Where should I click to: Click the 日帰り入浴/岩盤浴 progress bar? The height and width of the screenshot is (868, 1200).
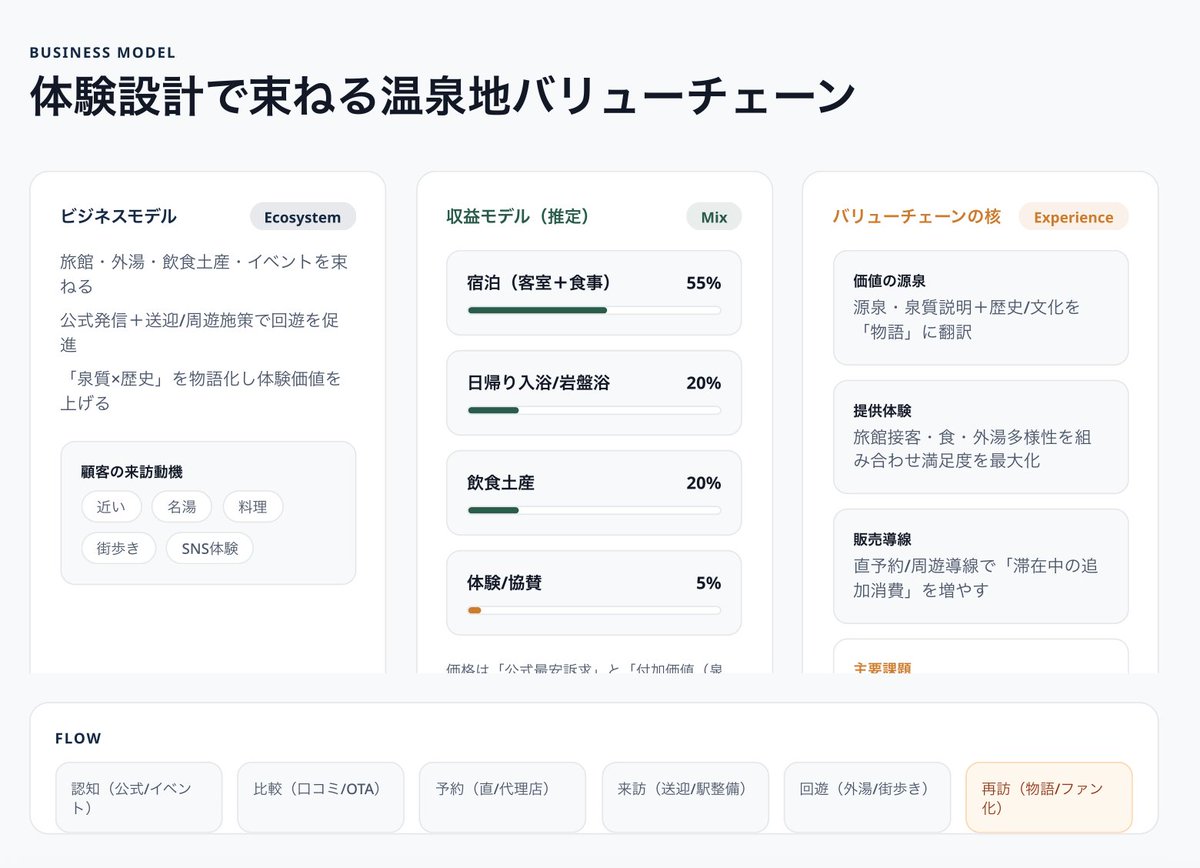(x=594, y=410)
